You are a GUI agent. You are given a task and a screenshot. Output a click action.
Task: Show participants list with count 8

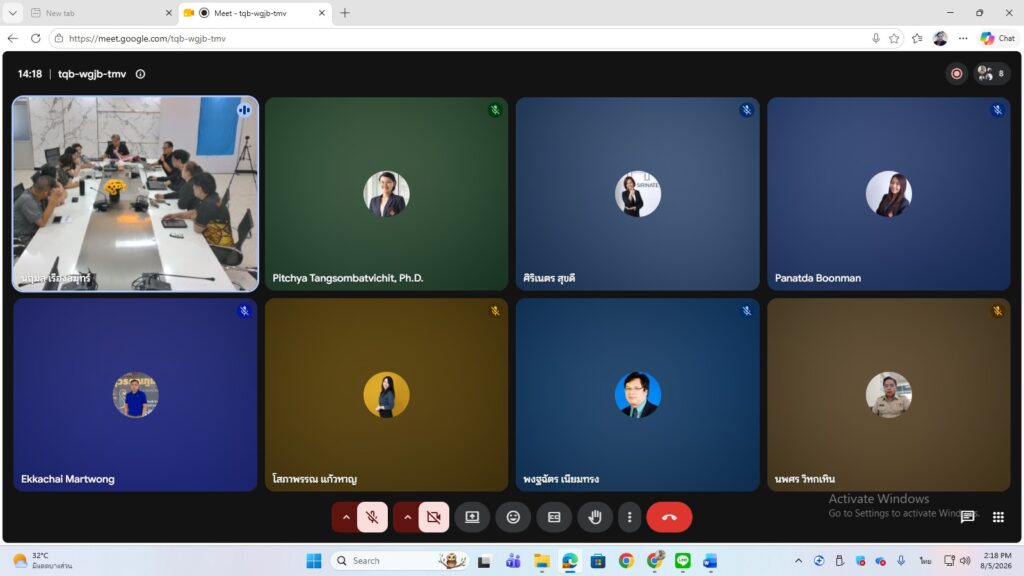[992, 74]
